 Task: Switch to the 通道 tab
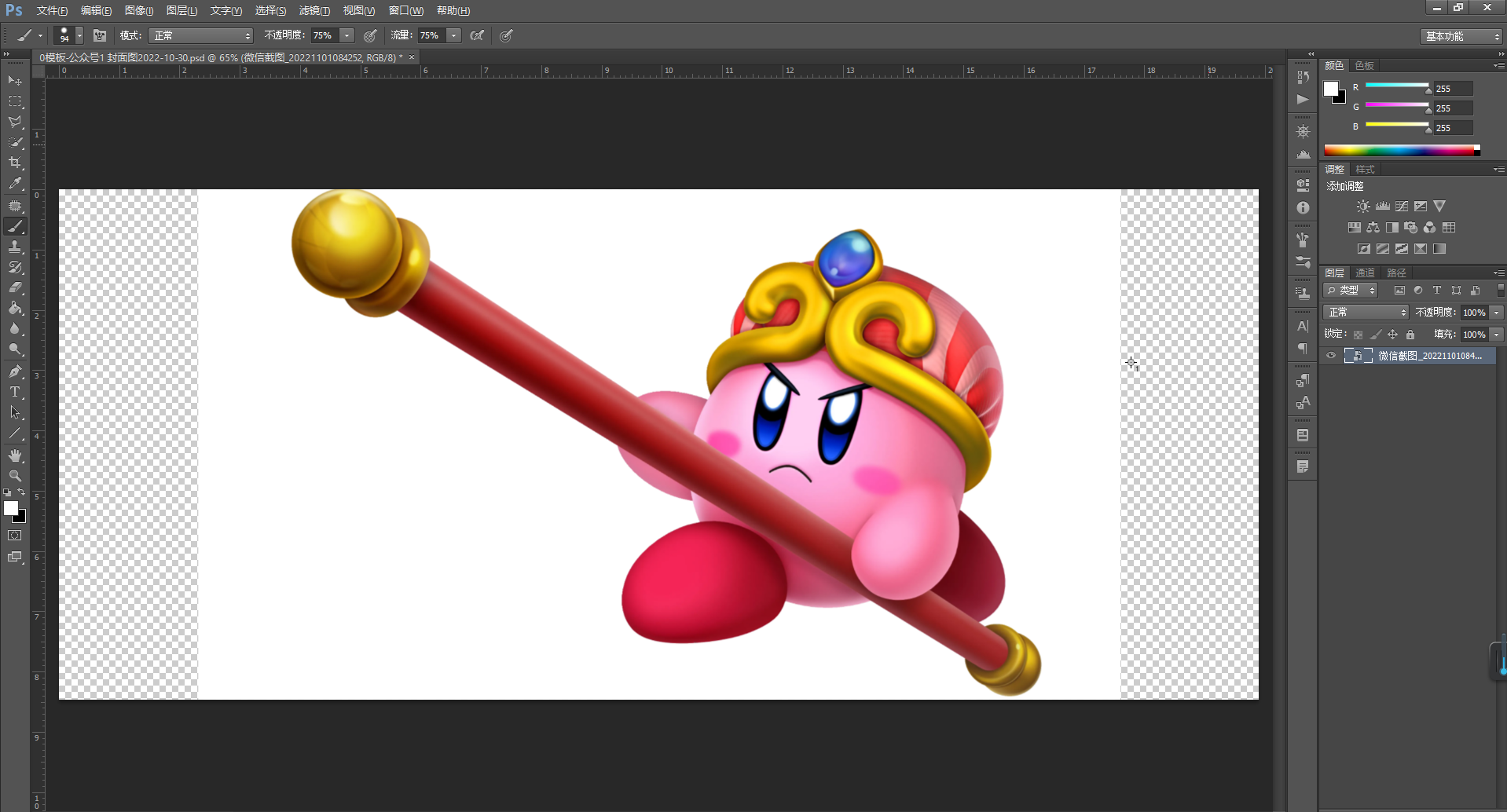(1366, 272)
